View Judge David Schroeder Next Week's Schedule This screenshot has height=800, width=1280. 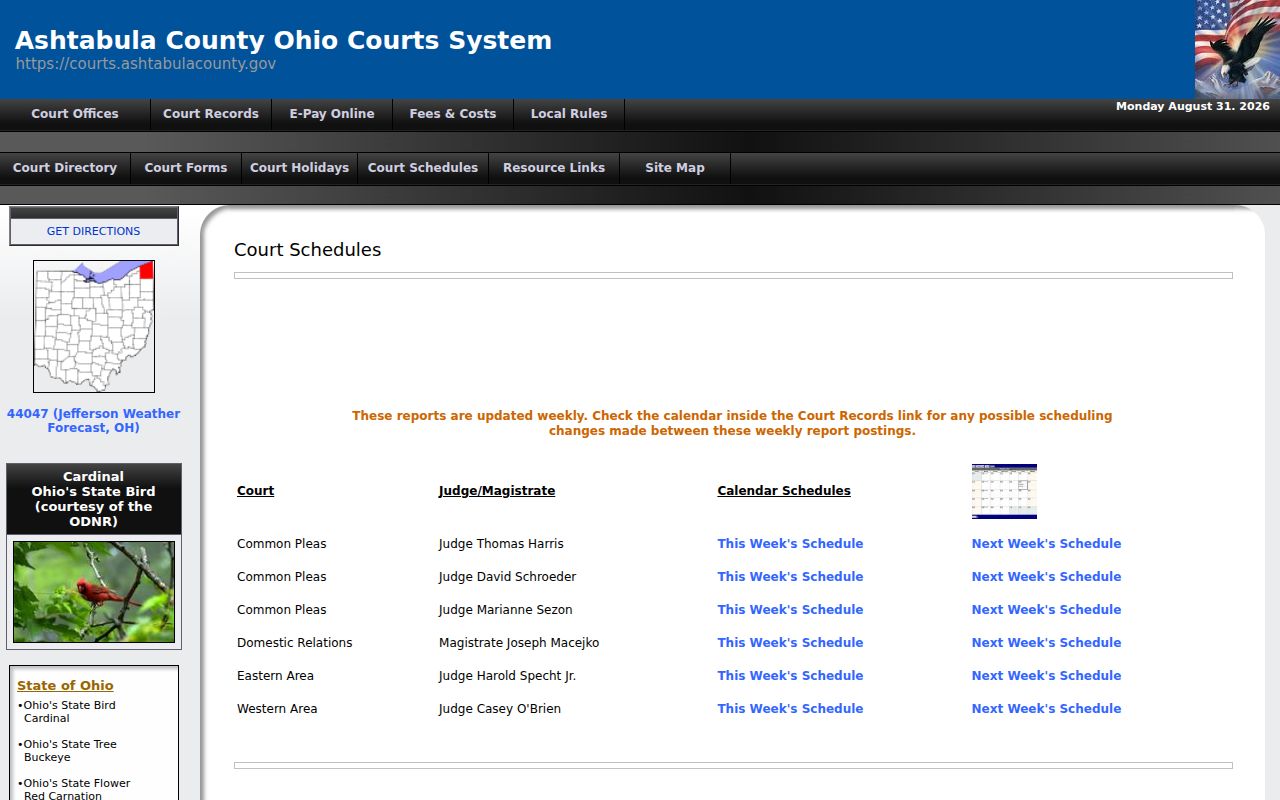coord(1046,577)
